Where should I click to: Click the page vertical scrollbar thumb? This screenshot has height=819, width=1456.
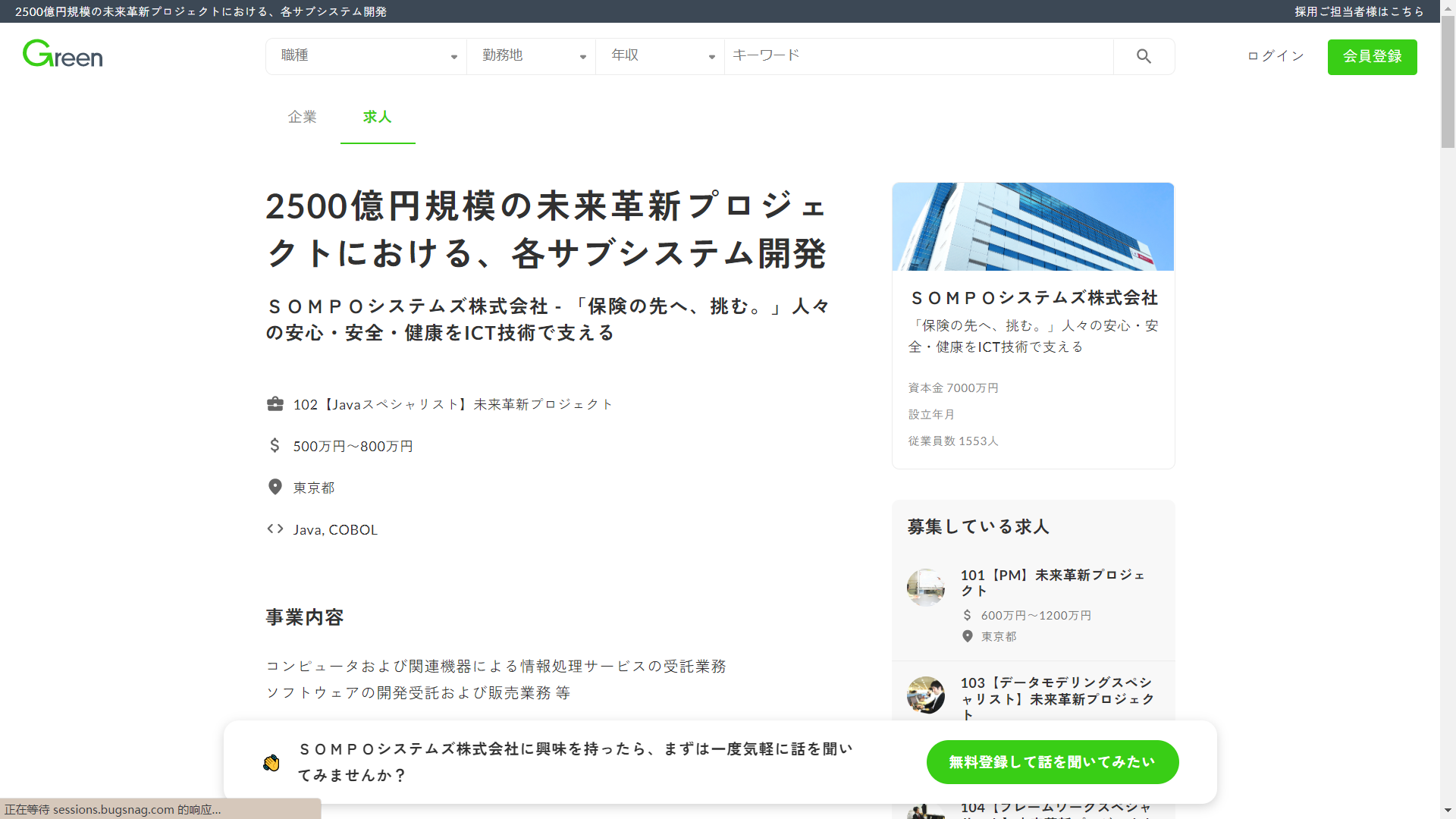point(1448,81)
